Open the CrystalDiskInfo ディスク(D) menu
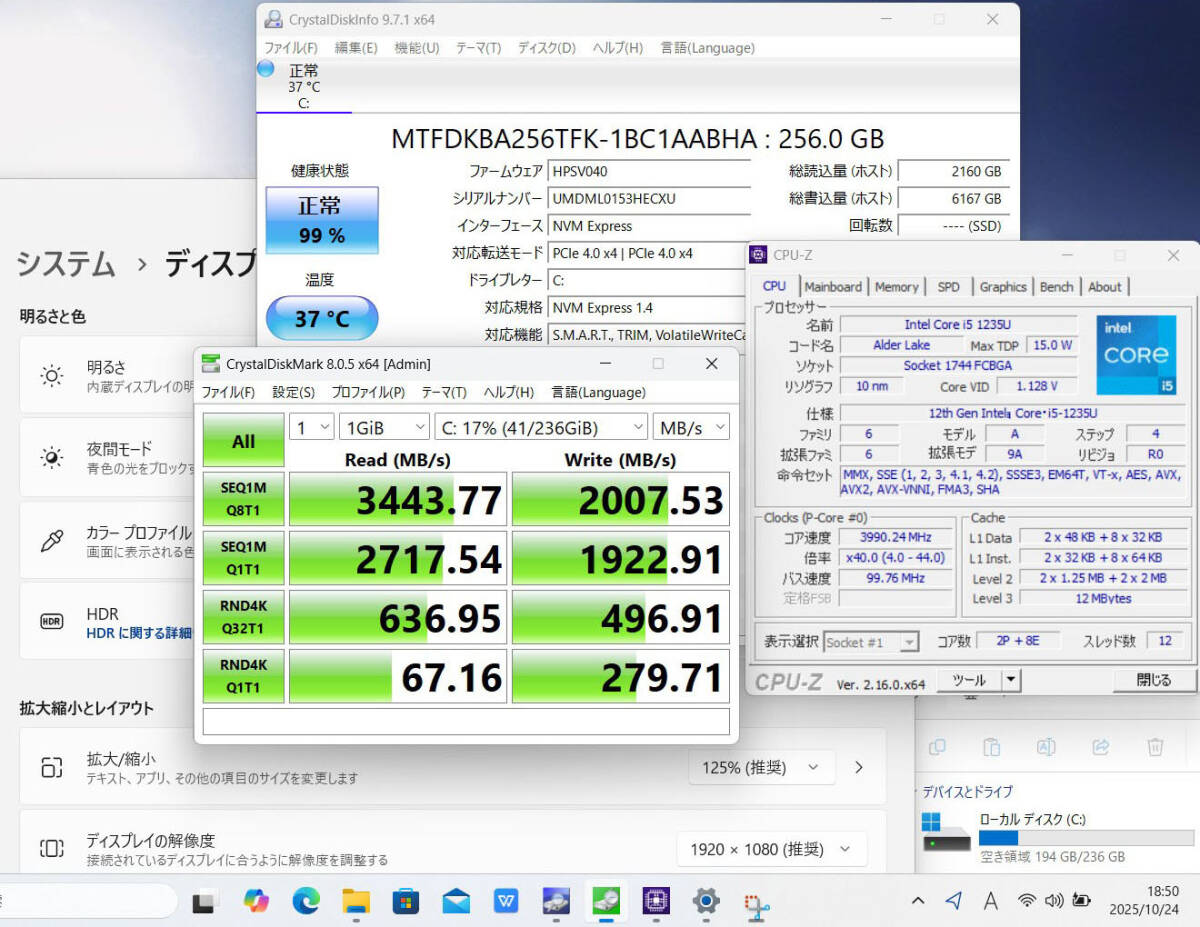The height and width of the screenshot is (927, 1200). coord(546,48)
